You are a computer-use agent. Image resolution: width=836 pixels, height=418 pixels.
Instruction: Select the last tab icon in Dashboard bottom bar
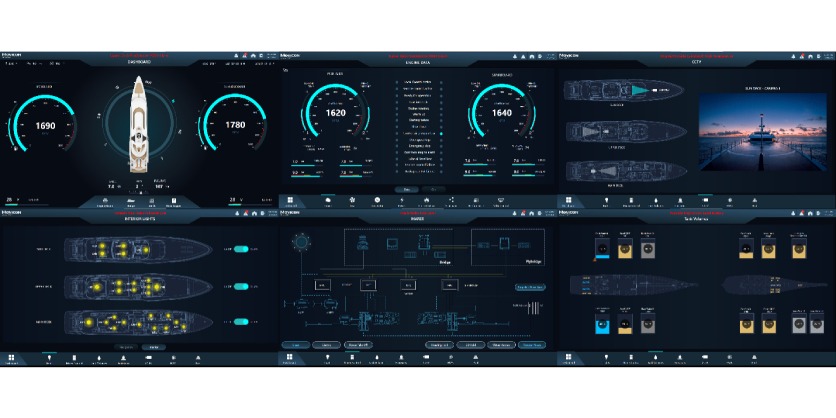click(x=173, y=202)
